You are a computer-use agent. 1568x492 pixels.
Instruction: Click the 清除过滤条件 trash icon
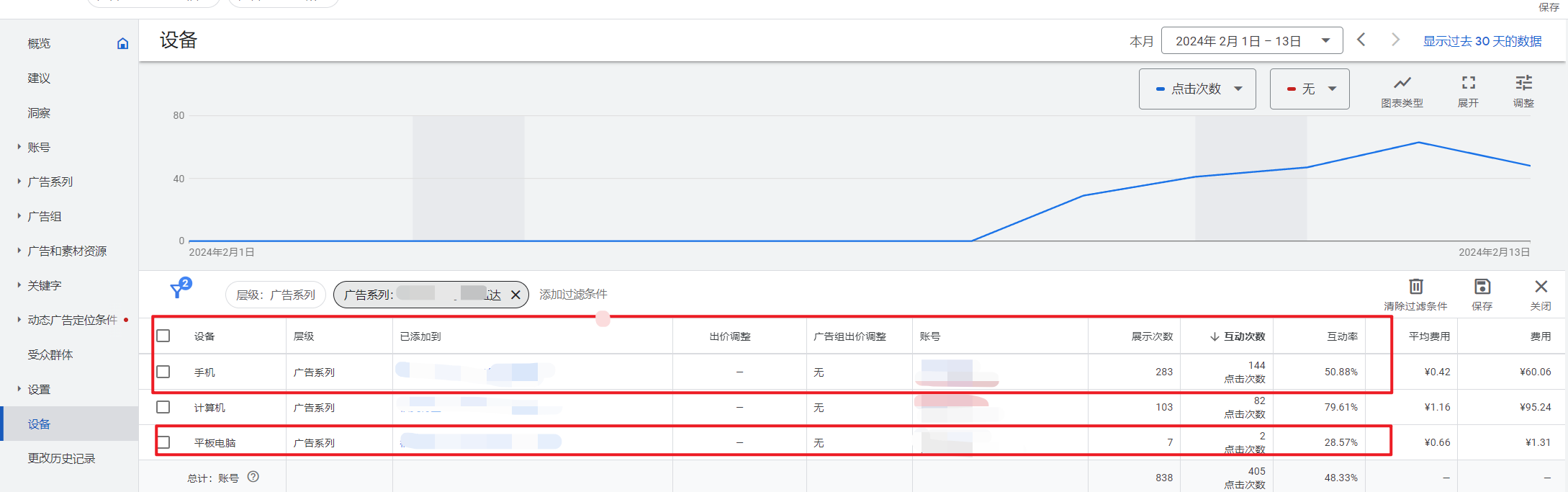click(1415, 287)
